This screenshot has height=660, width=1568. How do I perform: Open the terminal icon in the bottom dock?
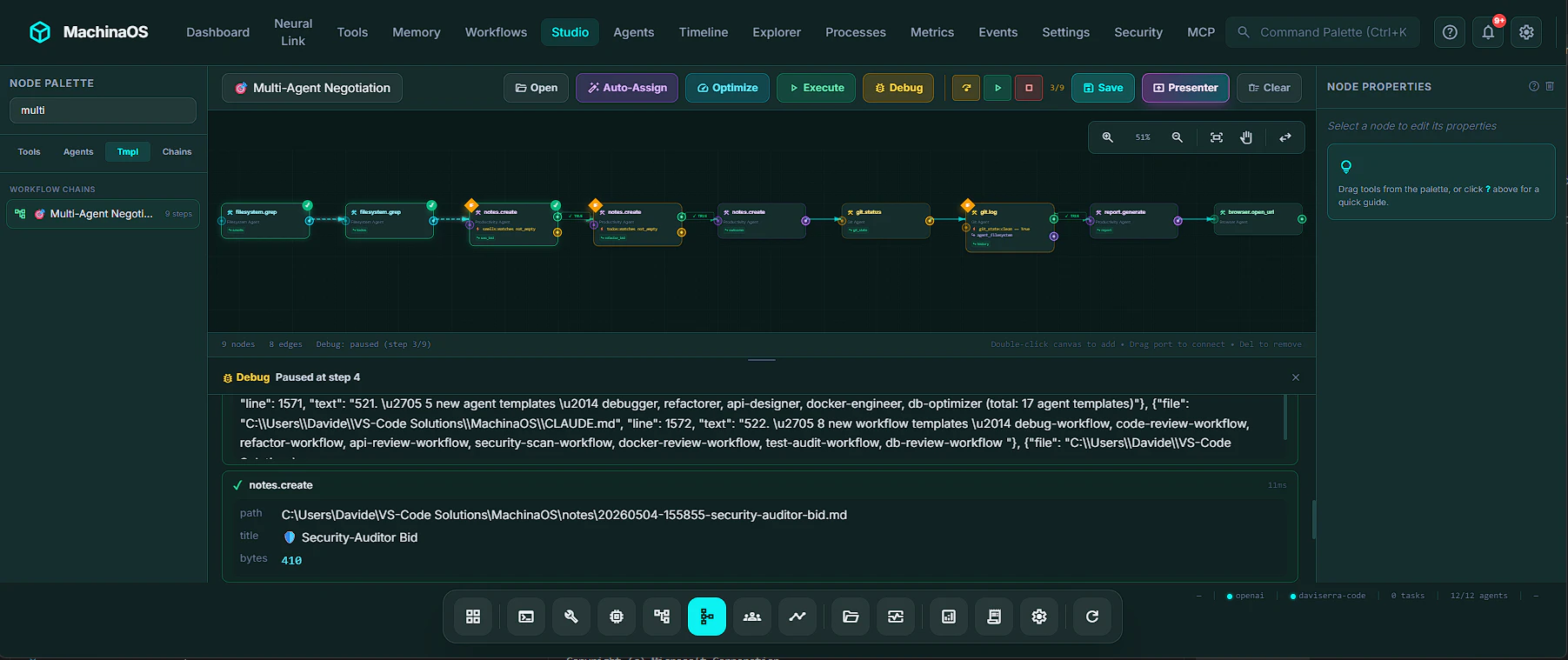coord(526,617)
